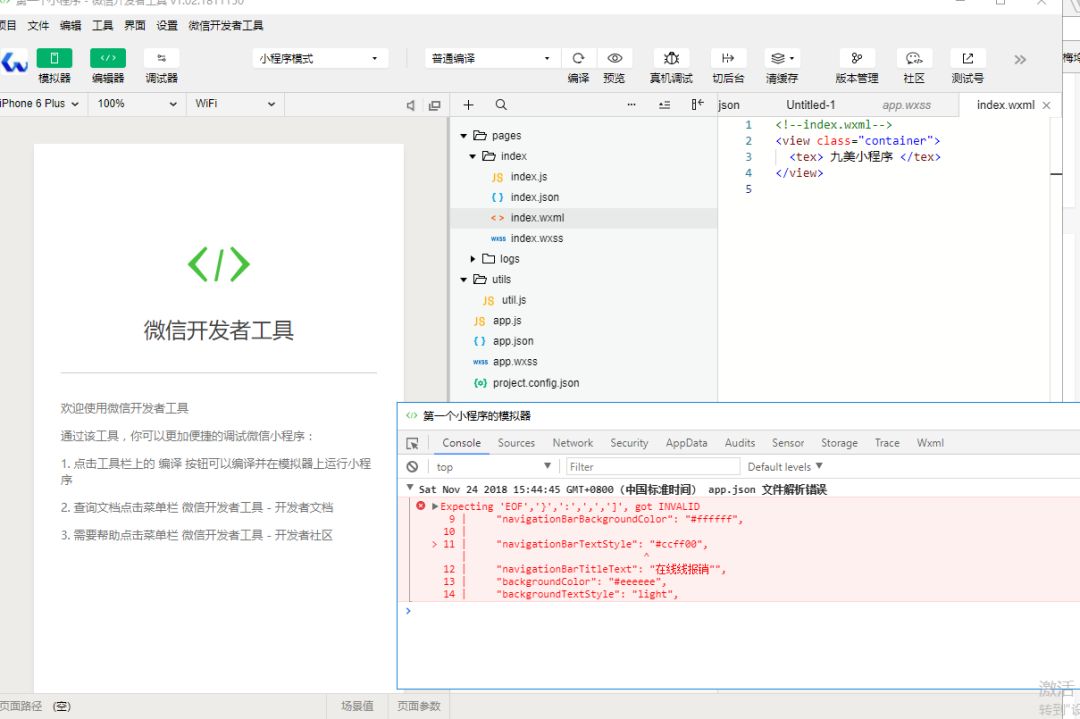This screenshot has width=1080, height=719.
Task: Collapse the file tree panel icon
Action: point(698,105)
